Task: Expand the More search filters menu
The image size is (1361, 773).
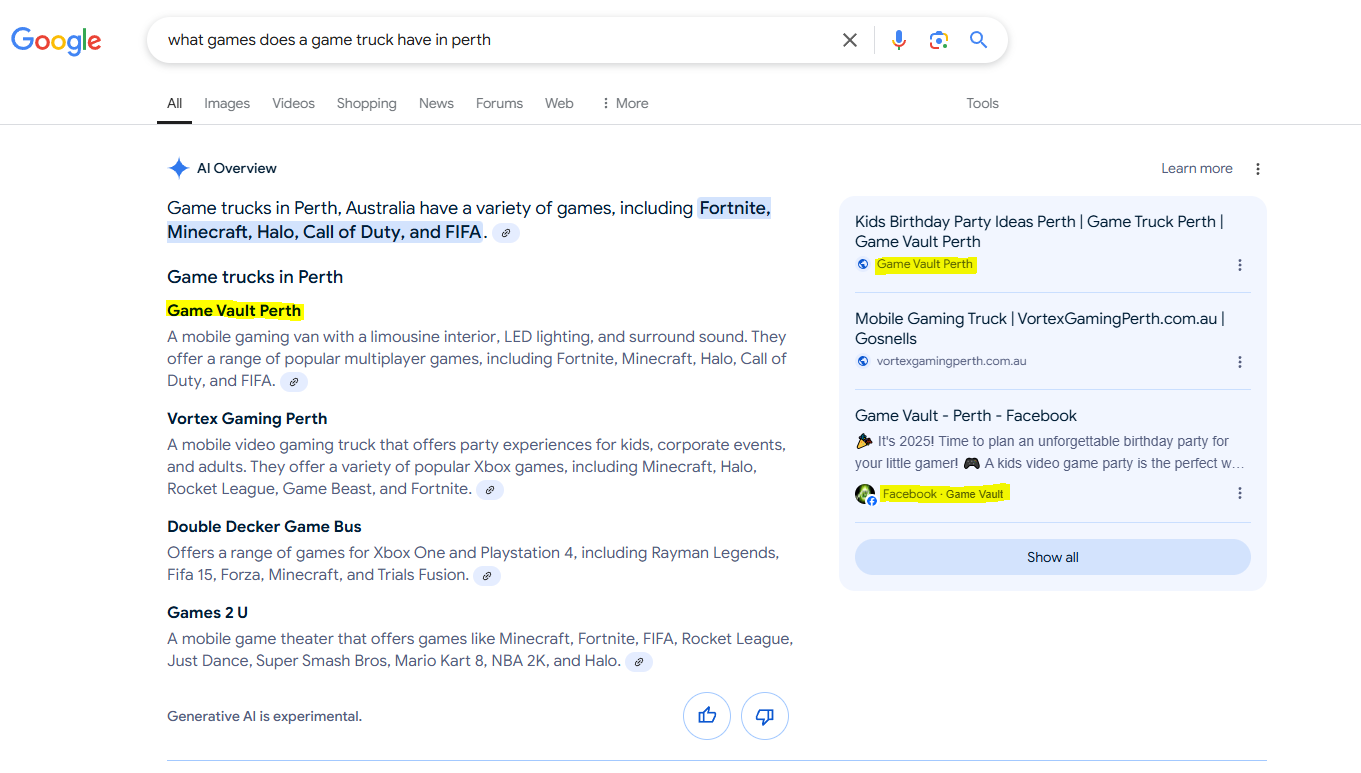Action: pyautogui.click(x=625, y=103)
